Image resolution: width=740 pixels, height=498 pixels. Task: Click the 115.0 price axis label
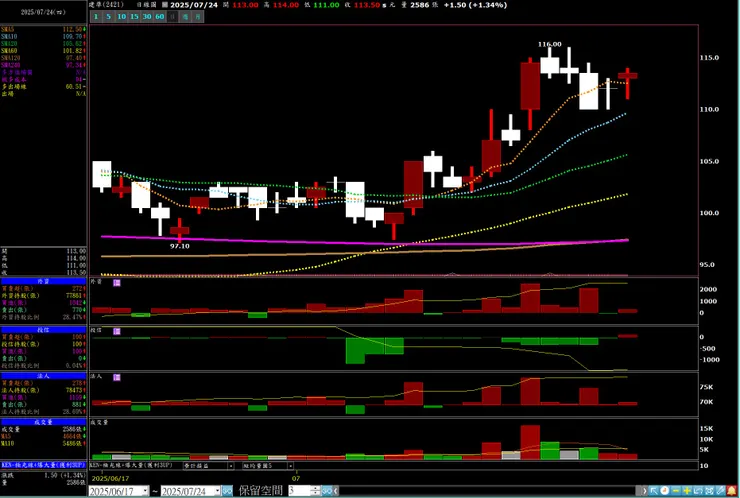(x=709, y=58)
